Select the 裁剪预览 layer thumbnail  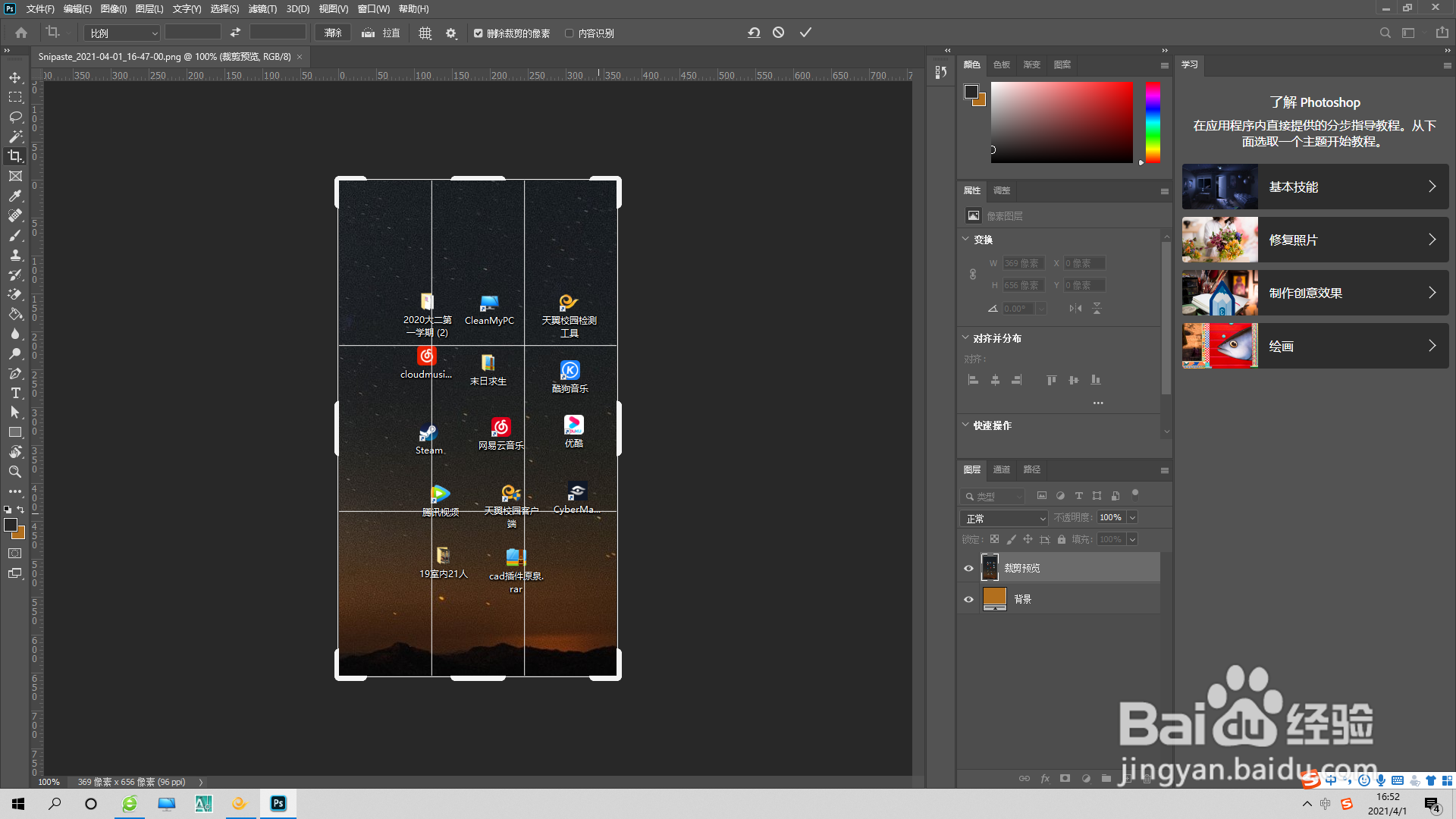pyautogui.click(x=990, y=568)
